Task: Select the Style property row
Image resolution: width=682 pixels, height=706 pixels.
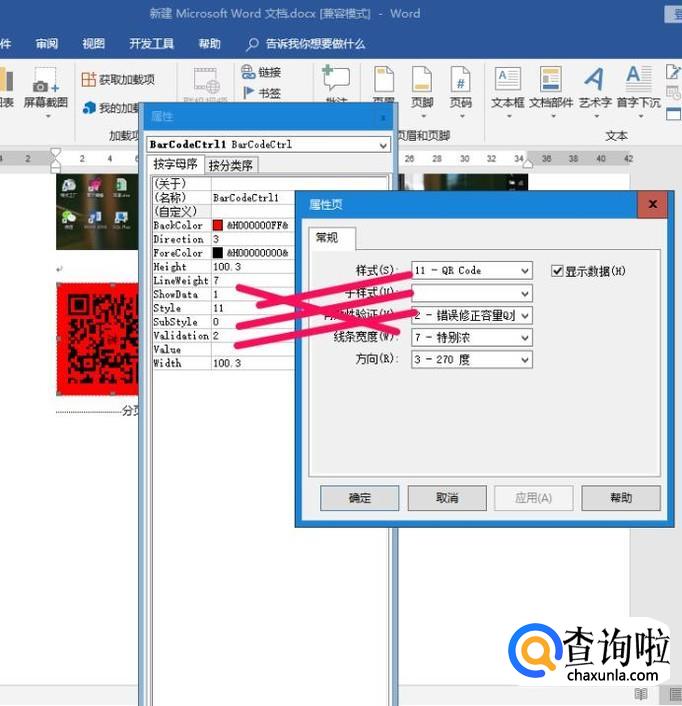Action: tap(224, 308)
